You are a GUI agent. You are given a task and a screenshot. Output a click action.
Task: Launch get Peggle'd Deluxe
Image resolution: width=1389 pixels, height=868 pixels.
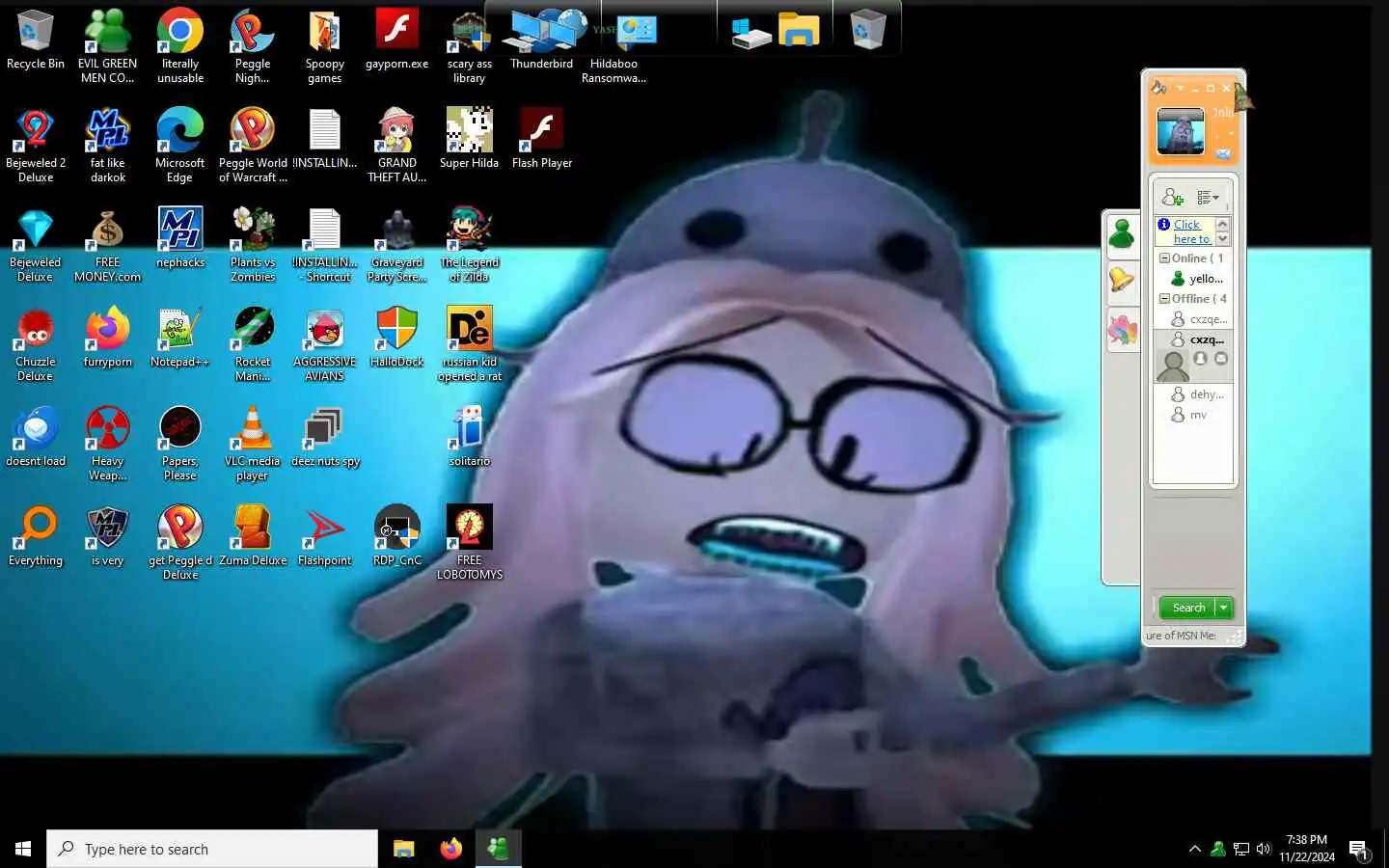pyautogui.click(x=180, y=543)
